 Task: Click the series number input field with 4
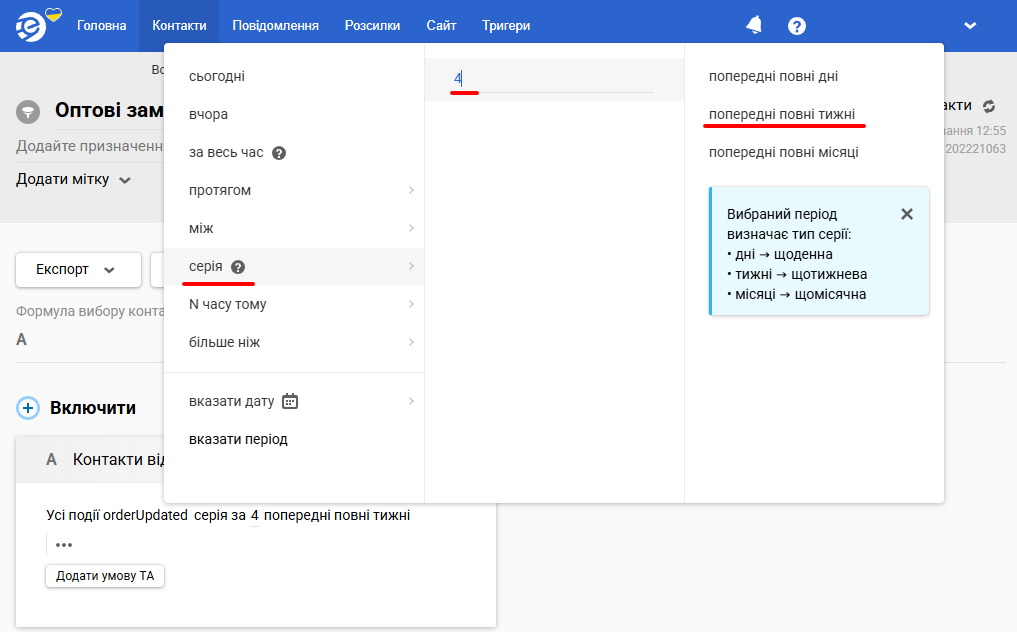(551, 79)
